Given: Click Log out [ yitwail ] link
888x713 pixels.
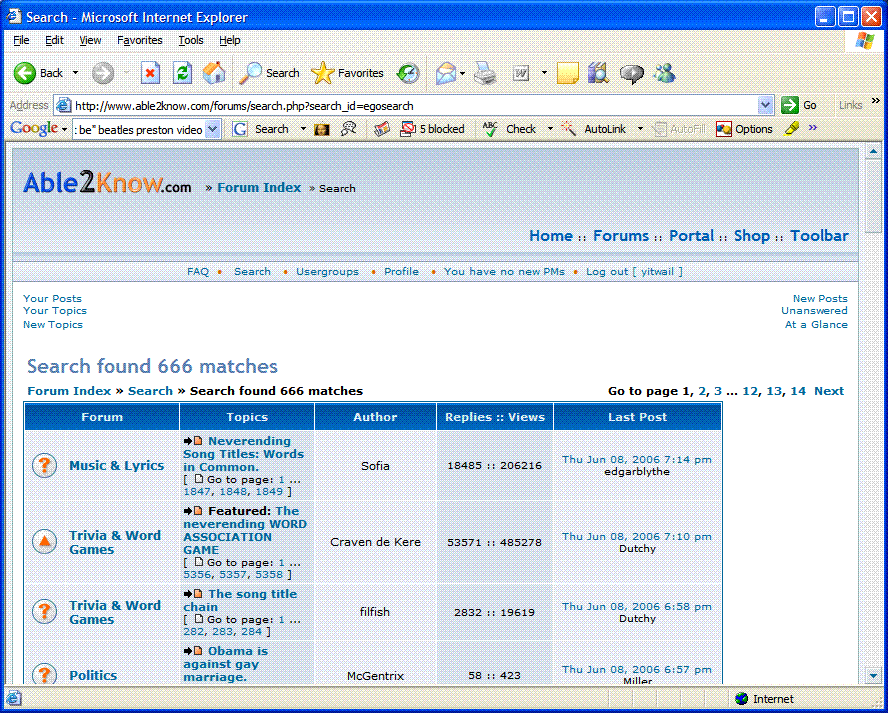Looking at the screenshot, I should (x=634, y=271).
